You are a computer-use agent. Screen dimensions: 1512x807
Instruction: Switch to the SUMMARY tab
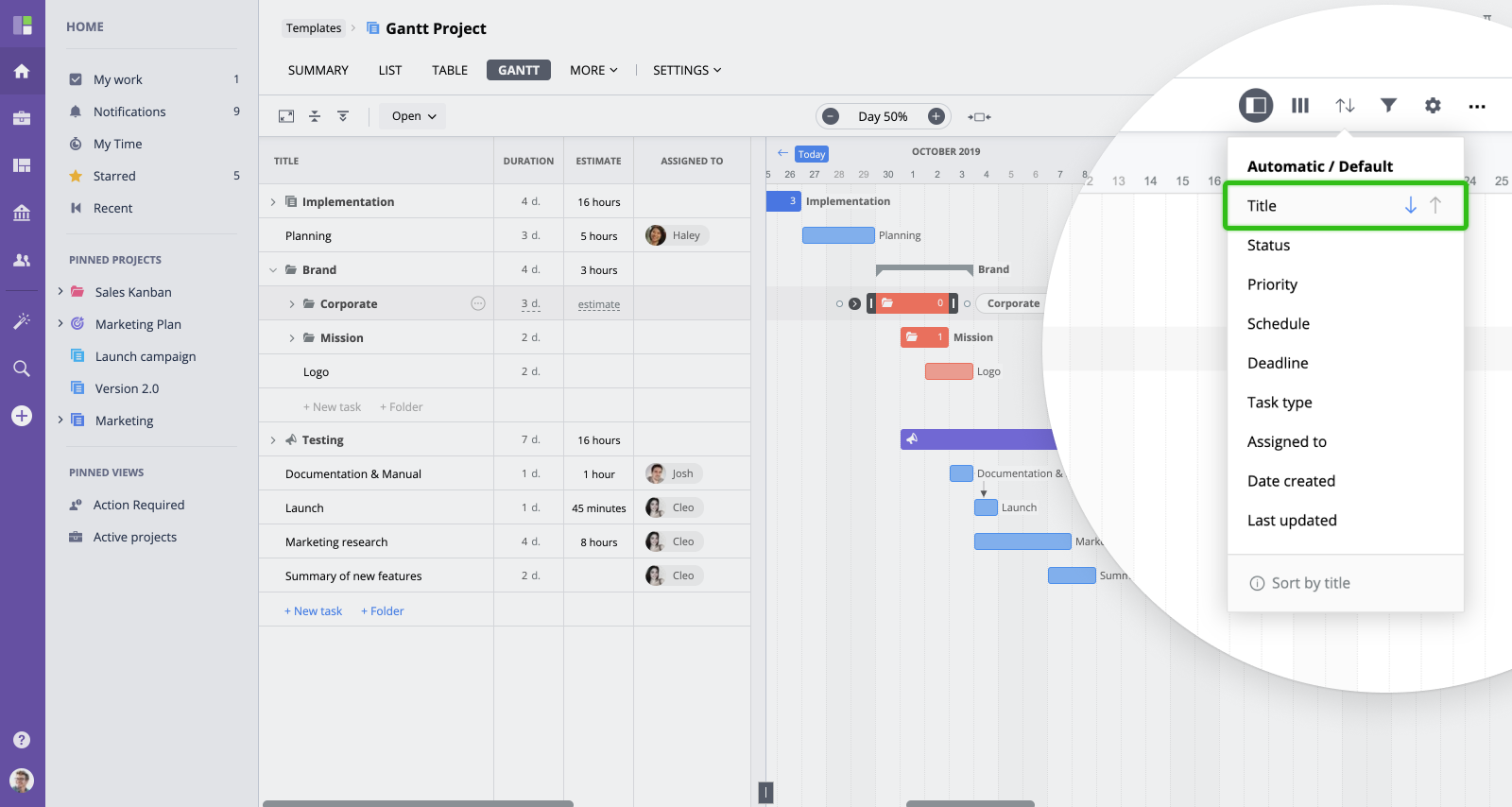coord(318,70)
